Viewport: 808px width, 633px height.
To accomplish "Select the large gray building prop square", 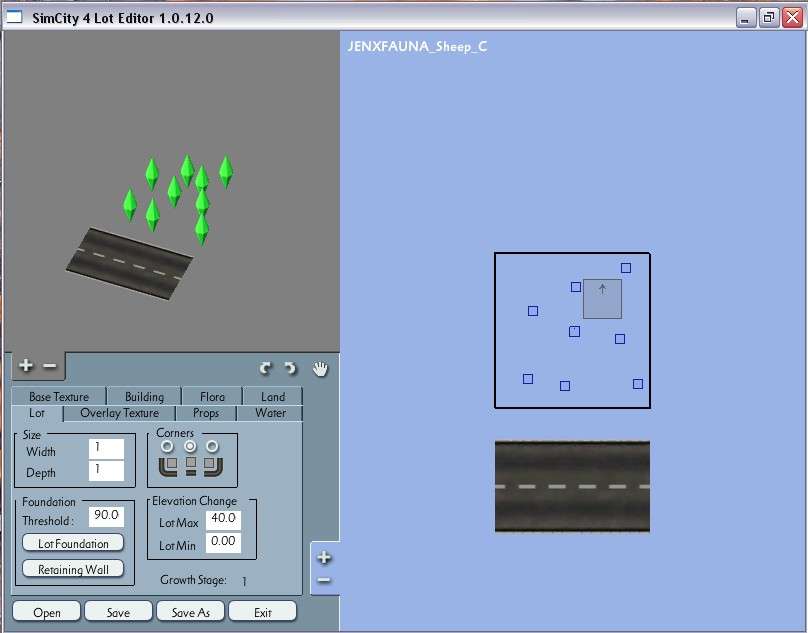I will click(x=602, y=299).
